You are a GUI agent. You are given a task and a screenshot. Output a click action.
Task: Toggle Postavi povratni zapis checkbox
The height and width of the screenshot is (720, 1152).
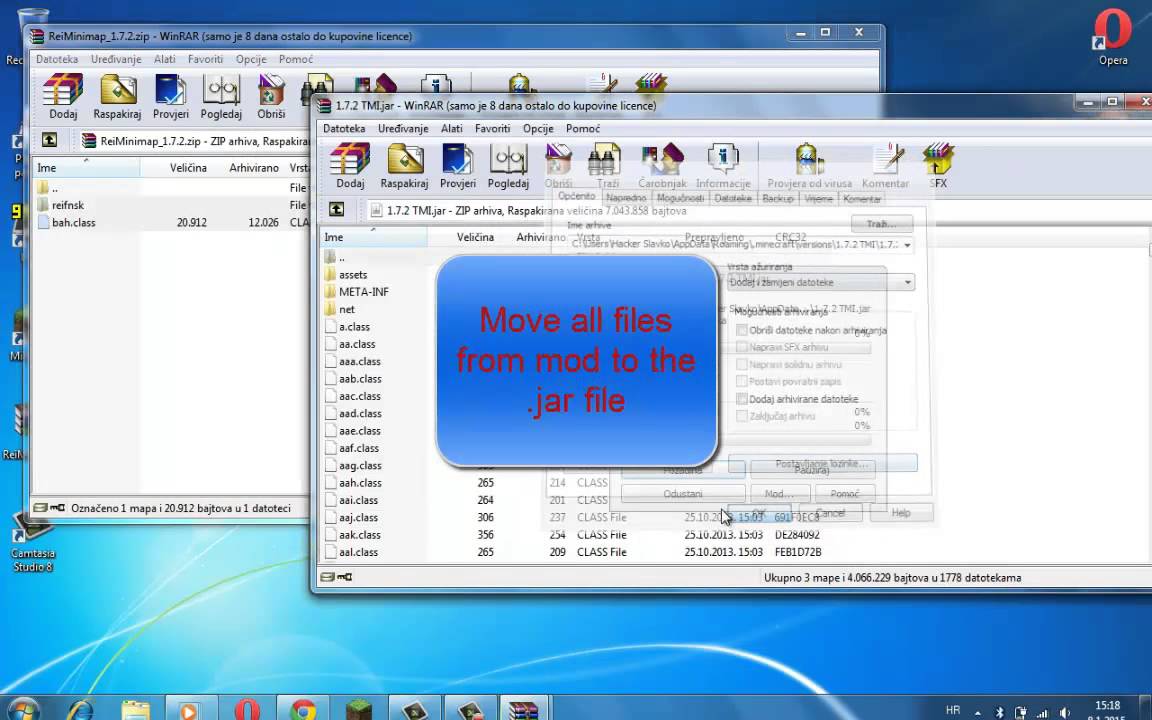pyautogui.click(x=742, y=382)
